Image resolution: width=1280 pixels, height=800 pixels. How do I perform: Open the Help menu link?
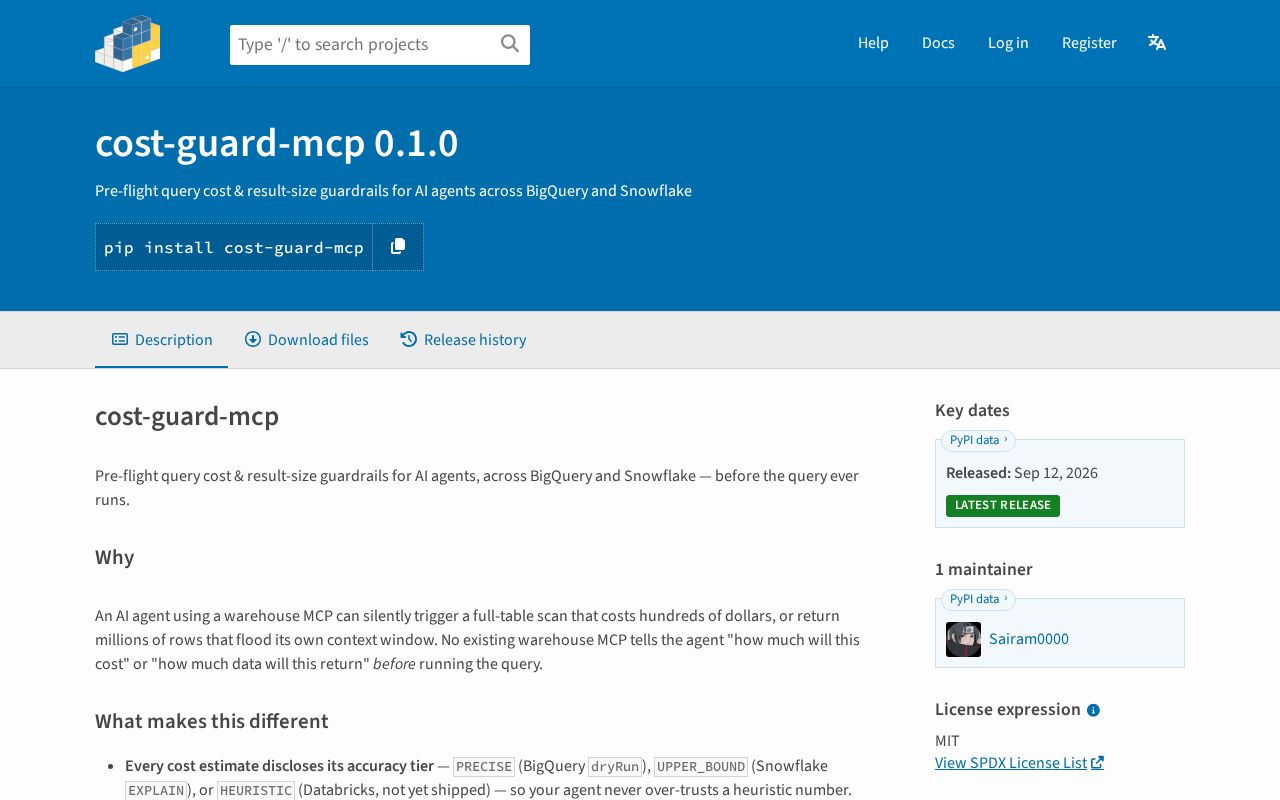pos(873,42)
